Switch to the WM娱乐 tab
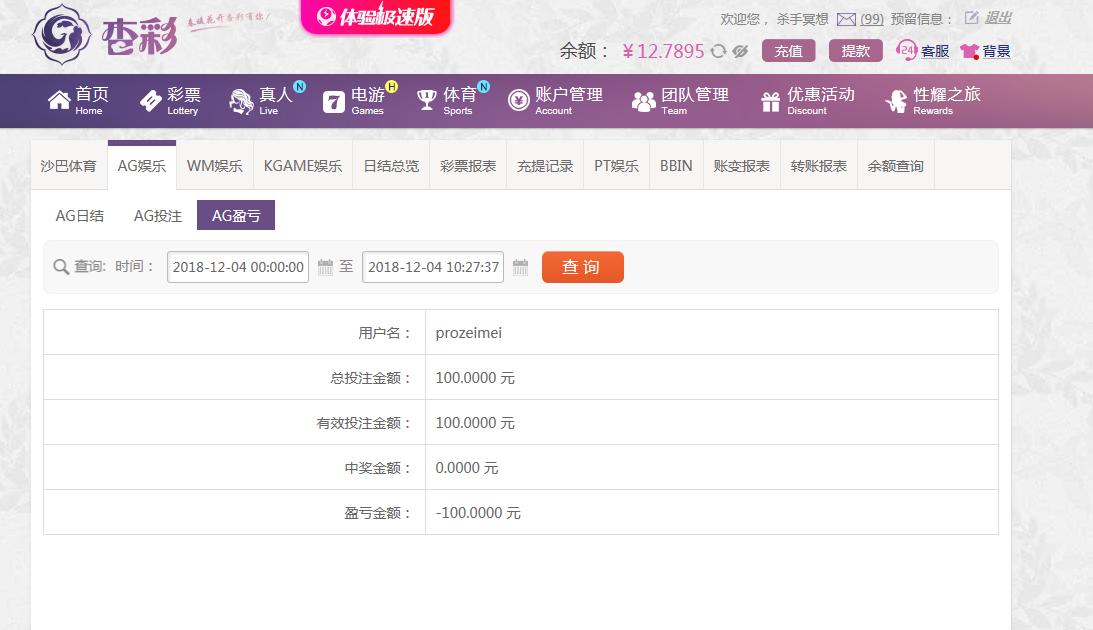Image resolution: width=1093 pixels, height=630 pixels. click(215, 166)
